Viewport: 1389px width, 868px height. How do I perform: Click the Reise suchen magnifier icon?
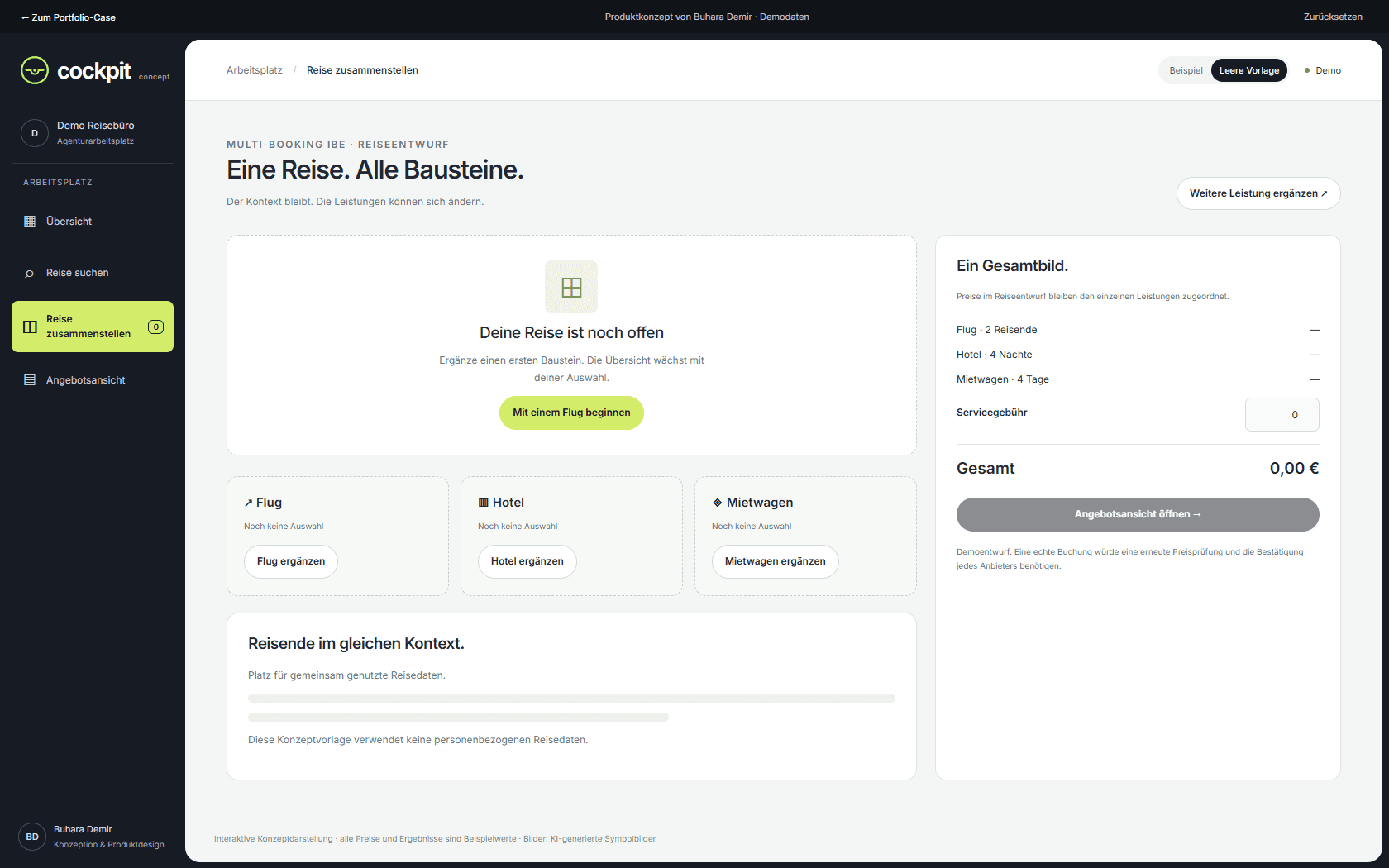click(30, 273)
